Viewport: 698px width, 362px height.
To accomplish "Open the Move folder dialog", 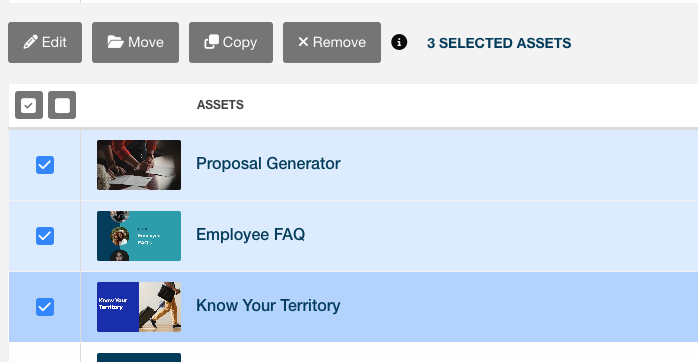I will [135, 42].
